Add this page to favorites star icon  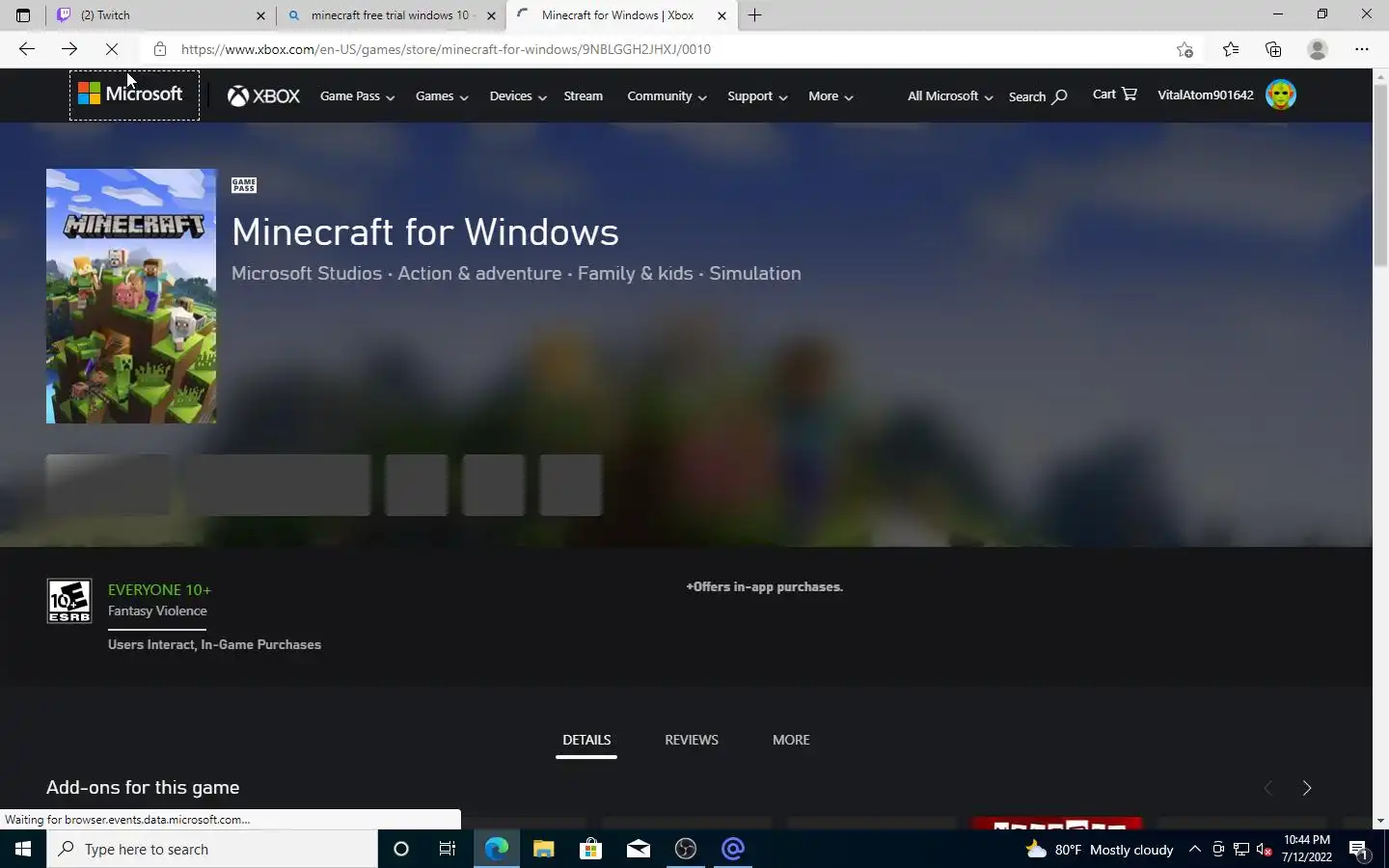(x=1185, y=49)
